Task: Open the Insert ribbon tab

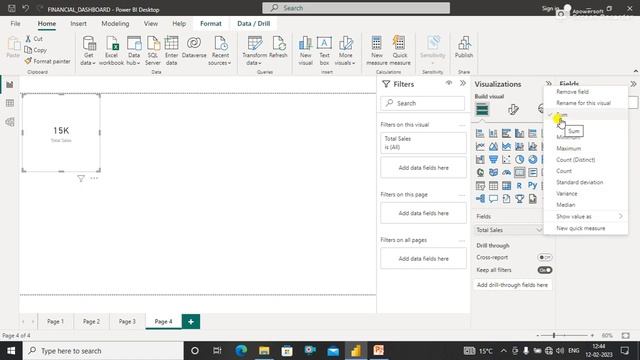Action: tap(78, 24)
